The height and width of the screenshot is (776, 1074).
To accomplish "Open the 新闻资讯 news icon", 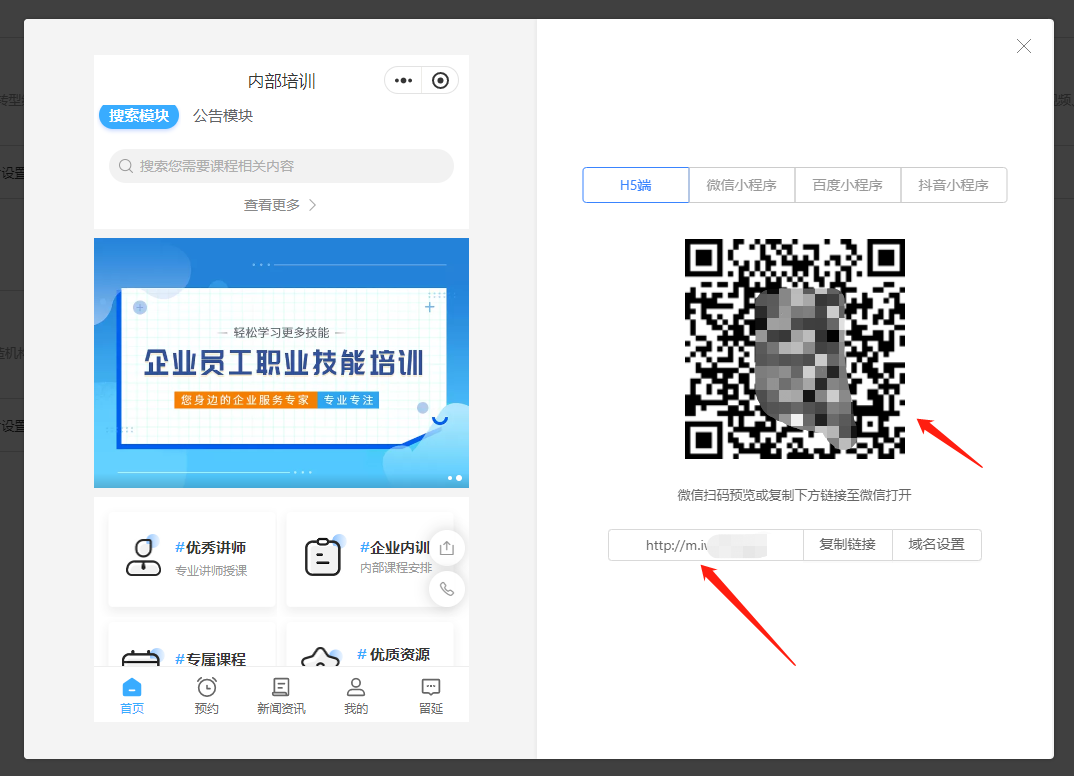I will click(x=281, y=686).
